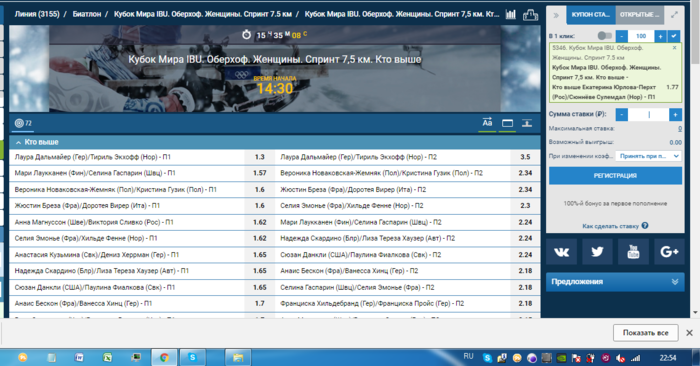Decrease the one-click amount of 100
Screen dimensions: 700x366
pyautogui.click(x=621, y=36)
